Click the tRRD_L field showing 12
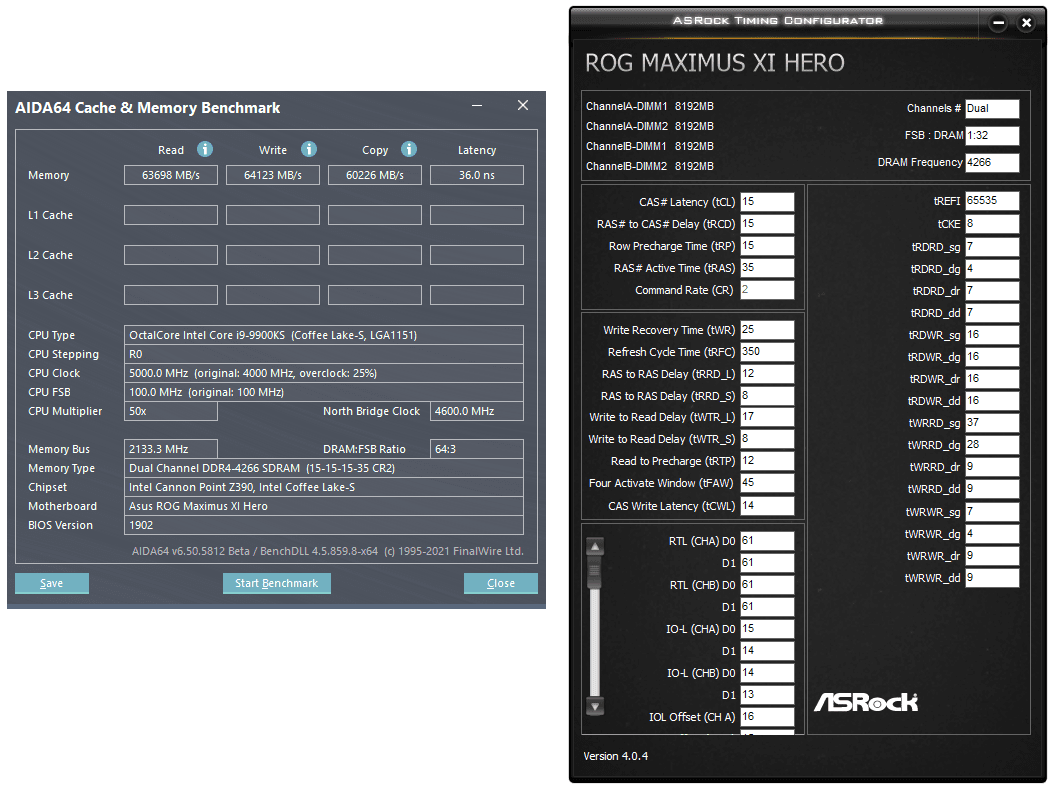 pyautogui.click(x=768, y=374)
